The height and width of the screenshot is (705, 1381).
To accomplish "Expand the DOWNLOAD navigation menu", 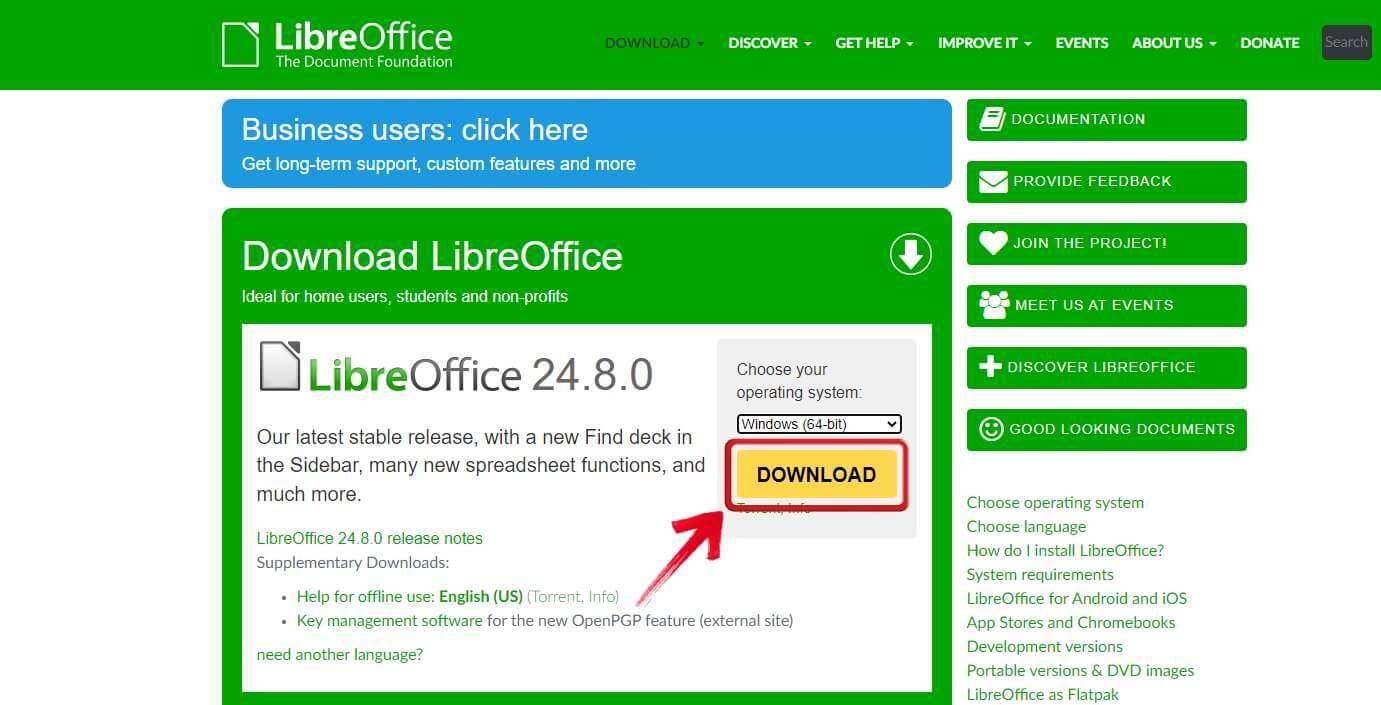I will [648, 43].
